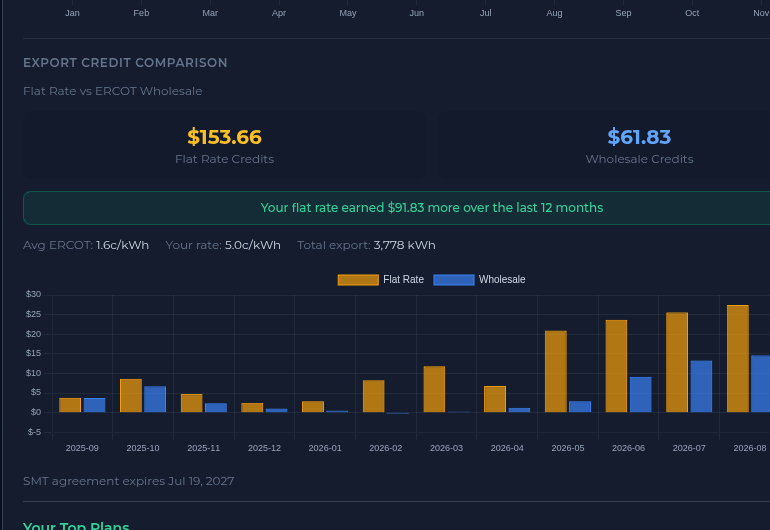The image size is (770, 530).
Task: Click the 2025-09 Wholesale bar
Action: 94,405
